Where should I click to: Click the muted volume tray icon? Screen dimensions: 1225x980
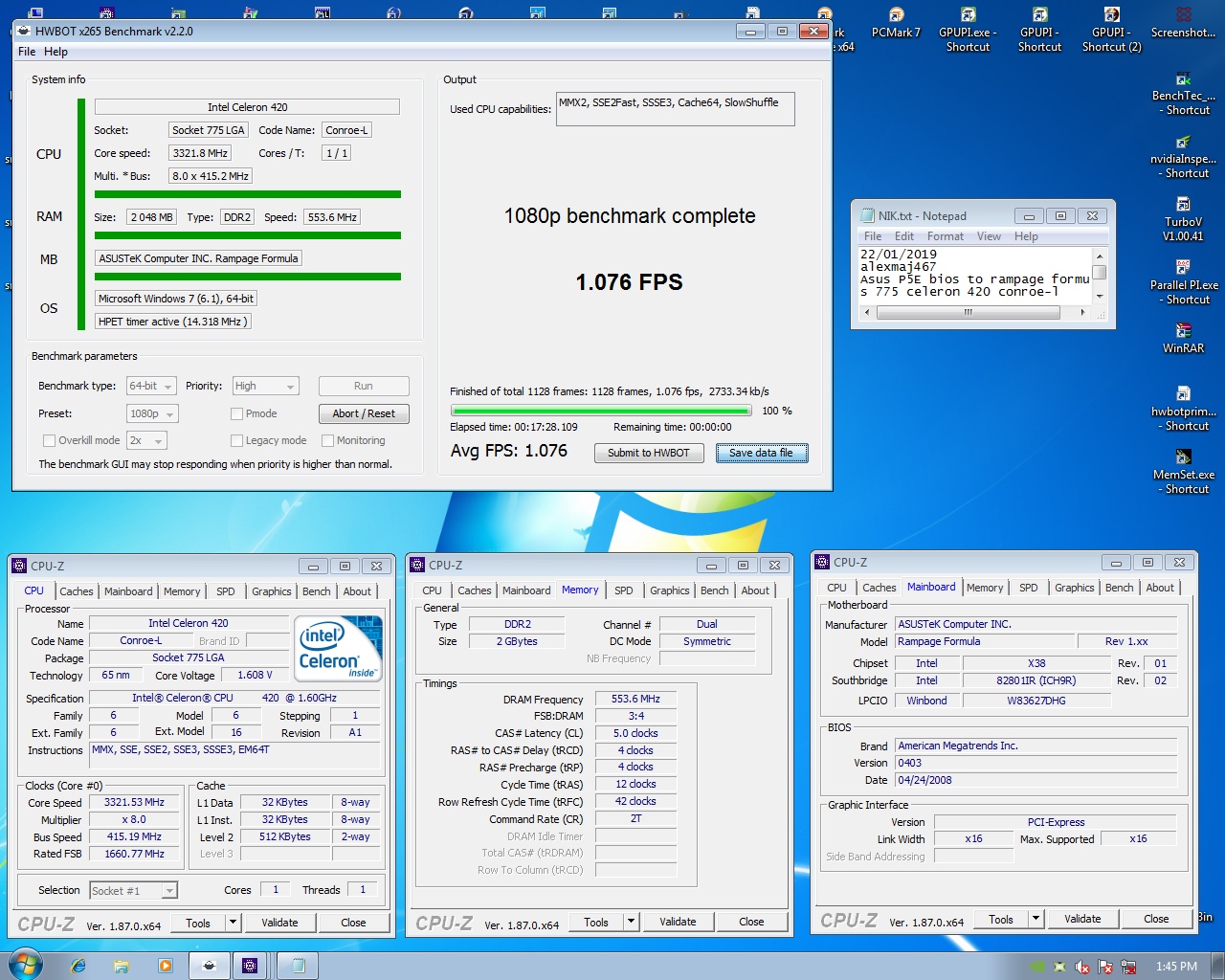(x=1082, y=967)
